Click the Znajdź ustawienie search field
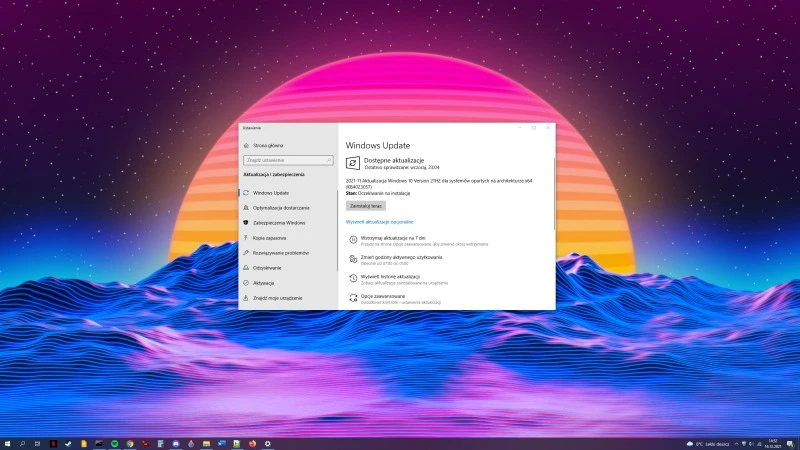 [x=288, y=160]
